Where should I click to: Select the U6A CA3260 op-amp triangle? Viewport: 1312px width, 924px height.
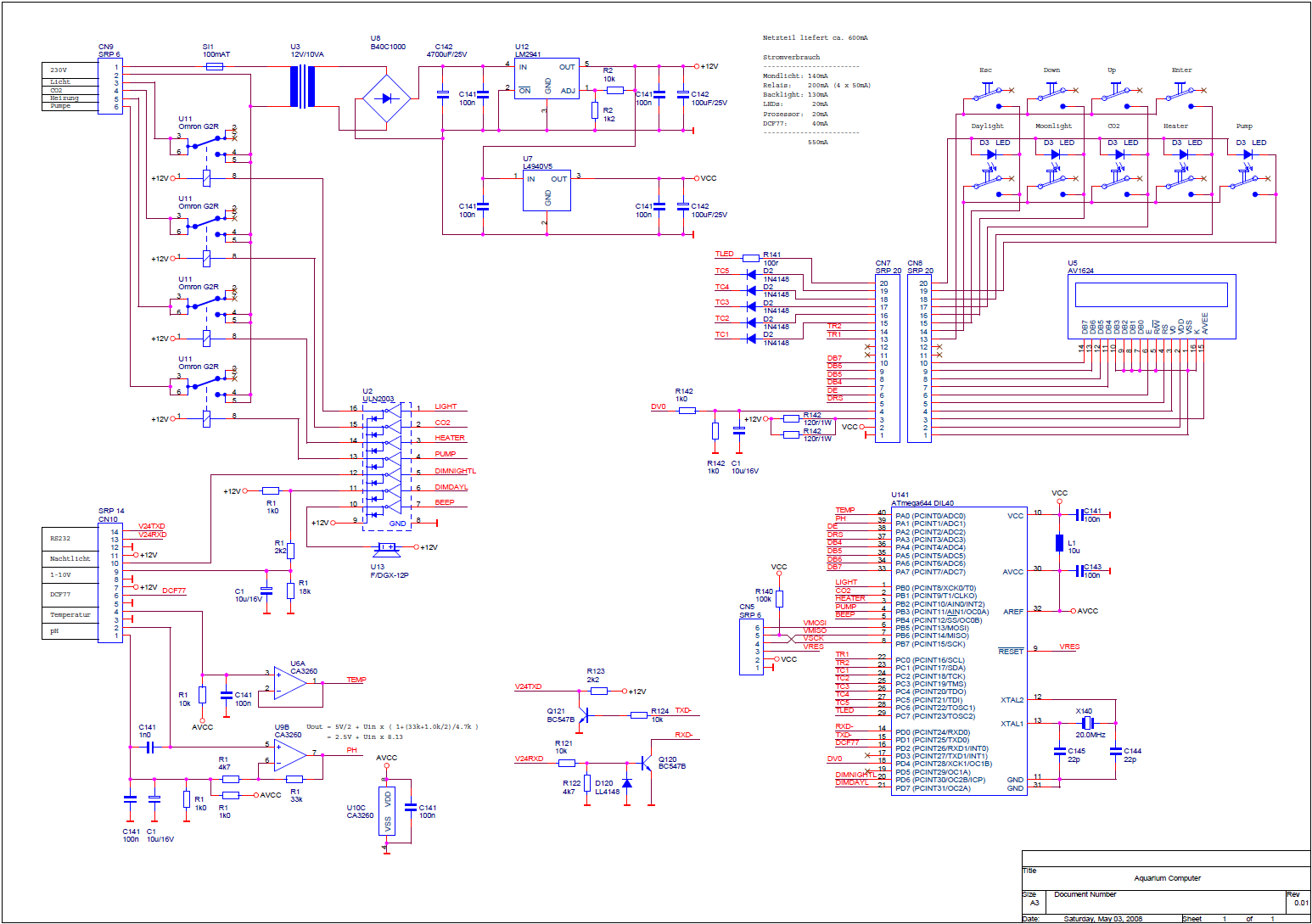[x=290, y=685]
